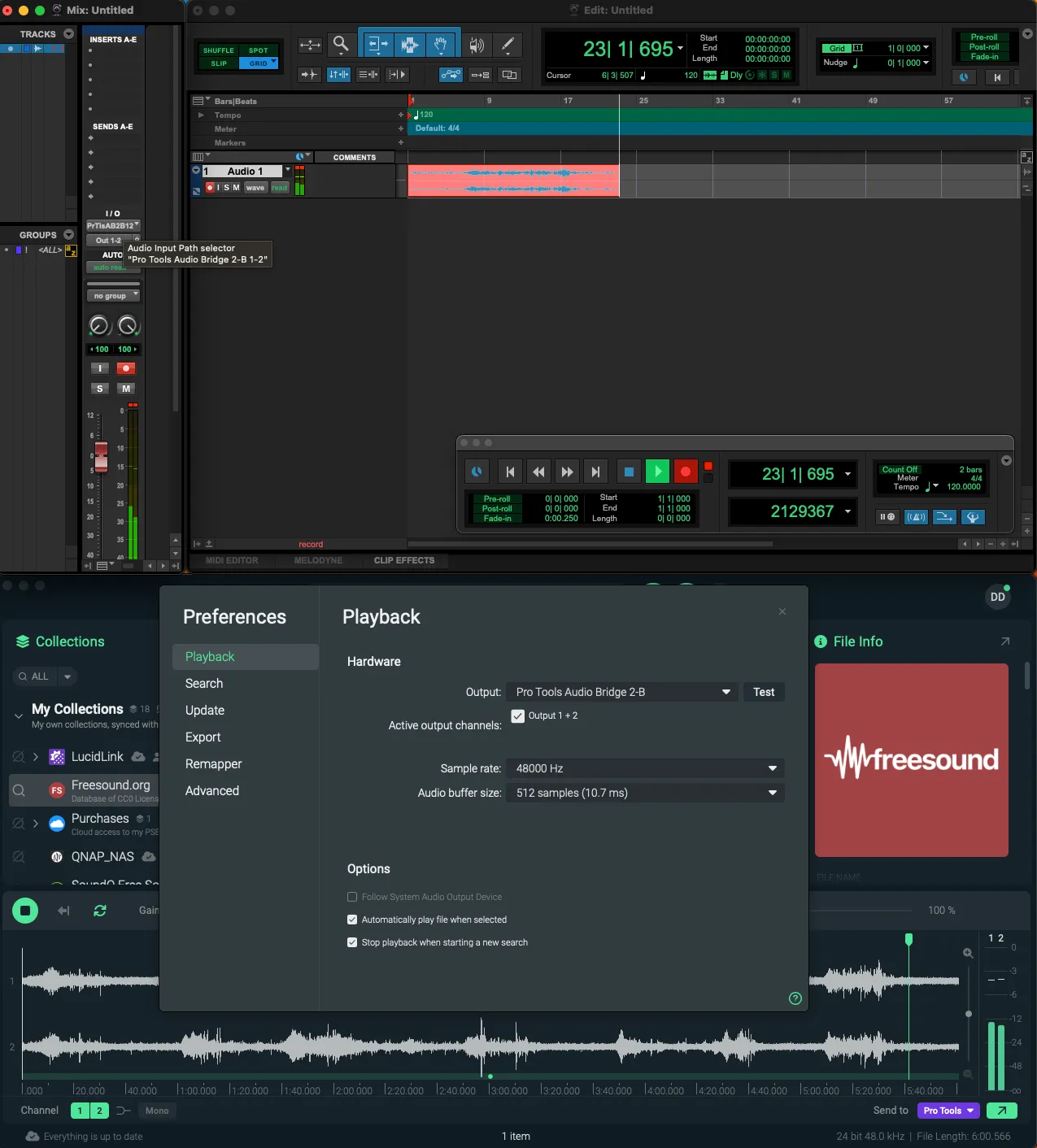Expand the Purchases collection

36,824
